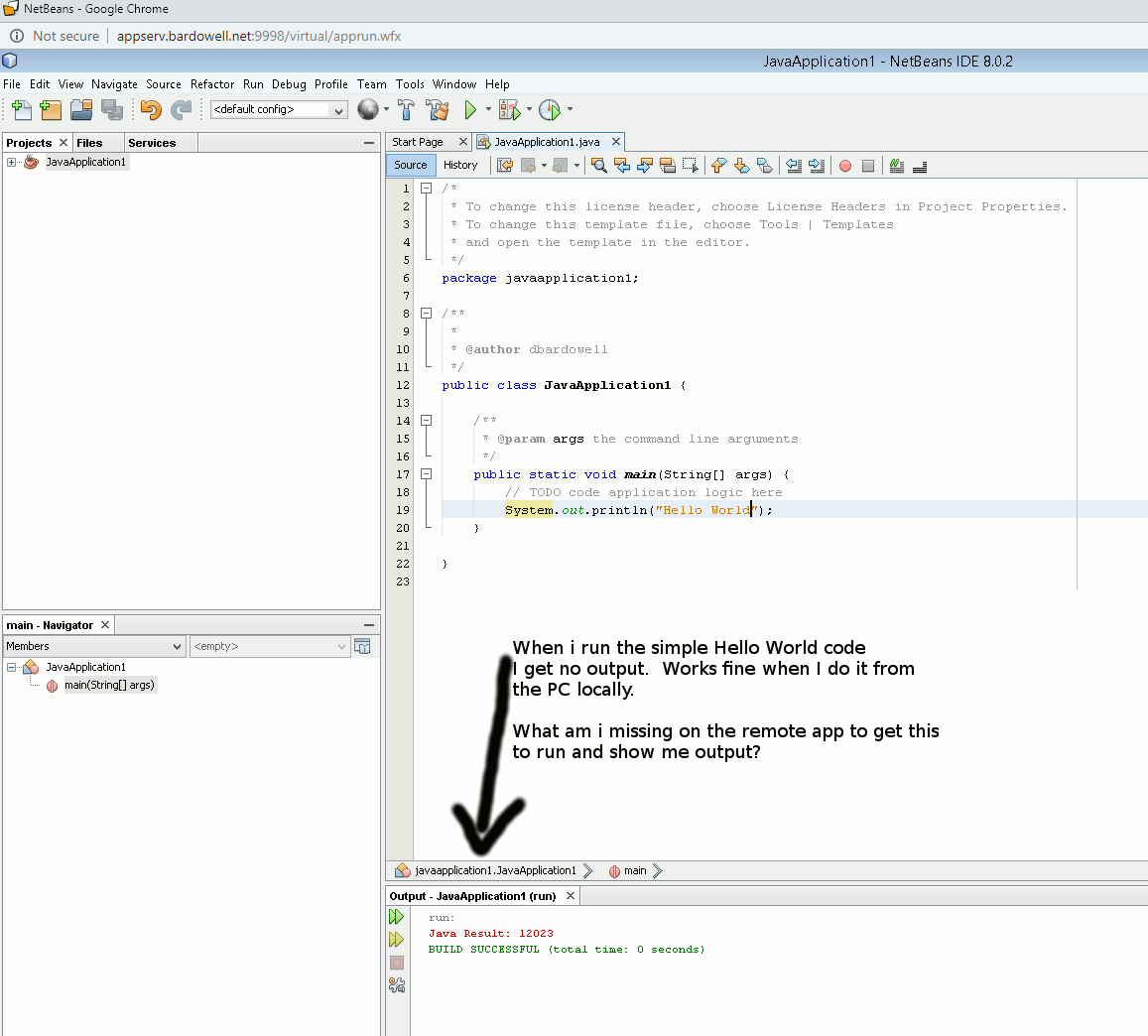Click the Save All toolbar icon
Screen dimensions: 1148x1036
(x=112, y=110)
